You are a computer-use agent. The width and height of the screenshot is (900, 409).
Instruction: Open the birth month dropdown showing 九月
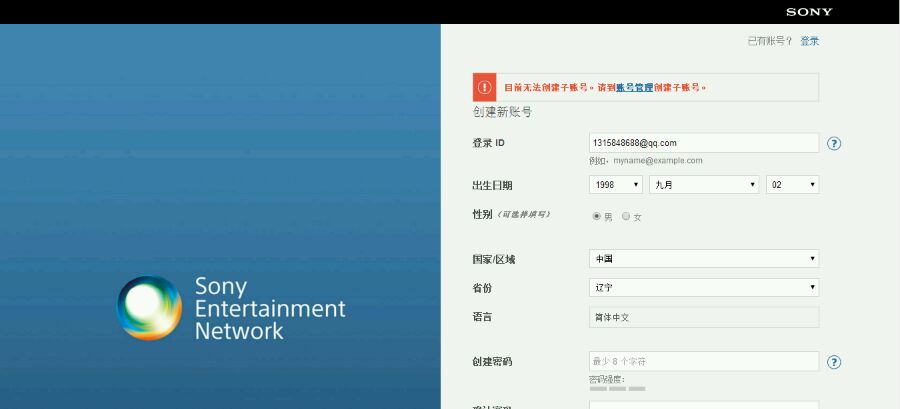704,185
